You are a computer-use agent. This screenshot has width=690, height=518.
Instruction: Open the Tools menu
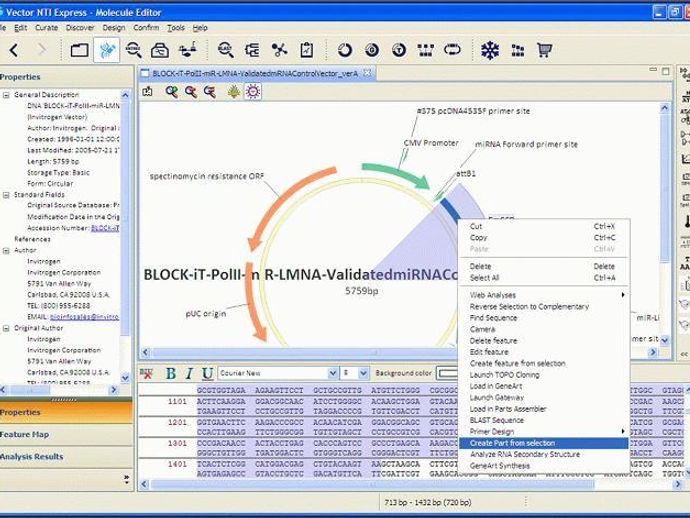pyautogui.click(x=176, y=28)
